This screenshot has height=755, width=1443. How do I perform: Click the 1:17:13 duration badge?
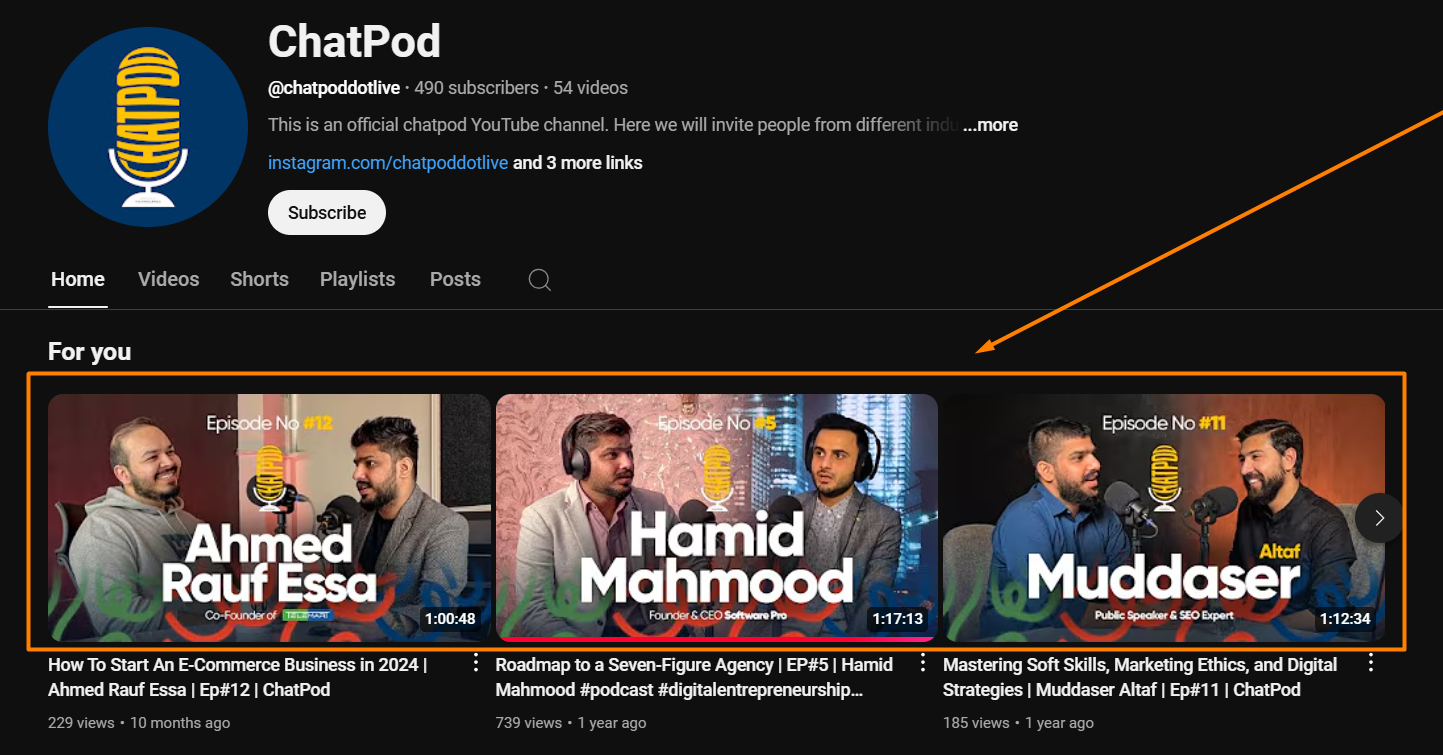coord(897,618)
